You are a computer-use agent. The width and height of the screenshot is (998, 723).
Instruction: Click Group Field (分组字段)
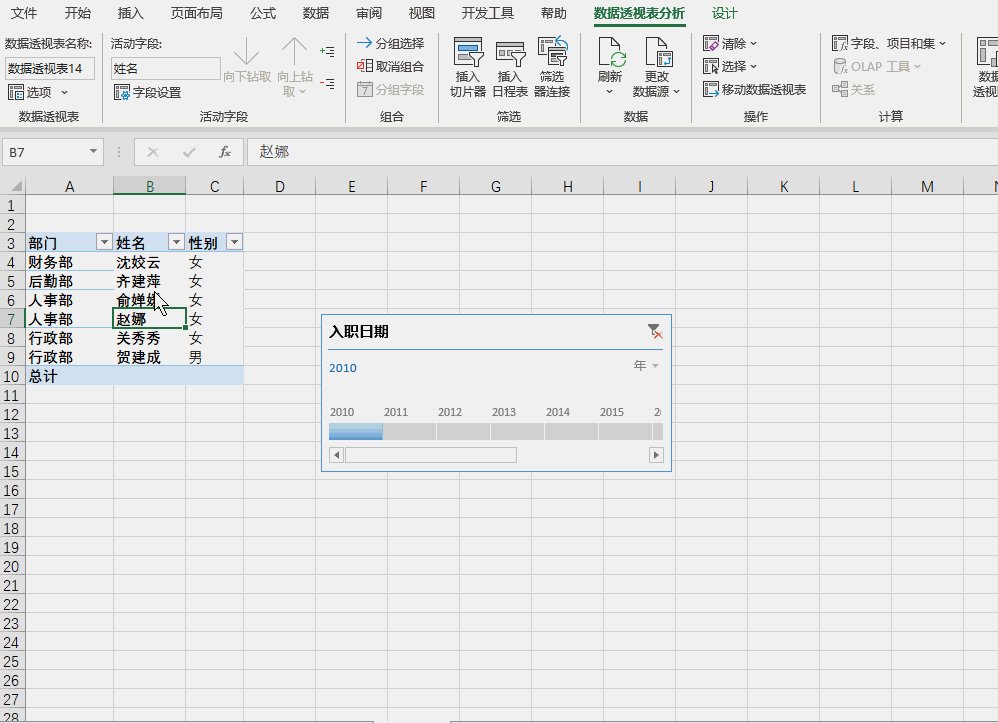(x=390, y=90)
